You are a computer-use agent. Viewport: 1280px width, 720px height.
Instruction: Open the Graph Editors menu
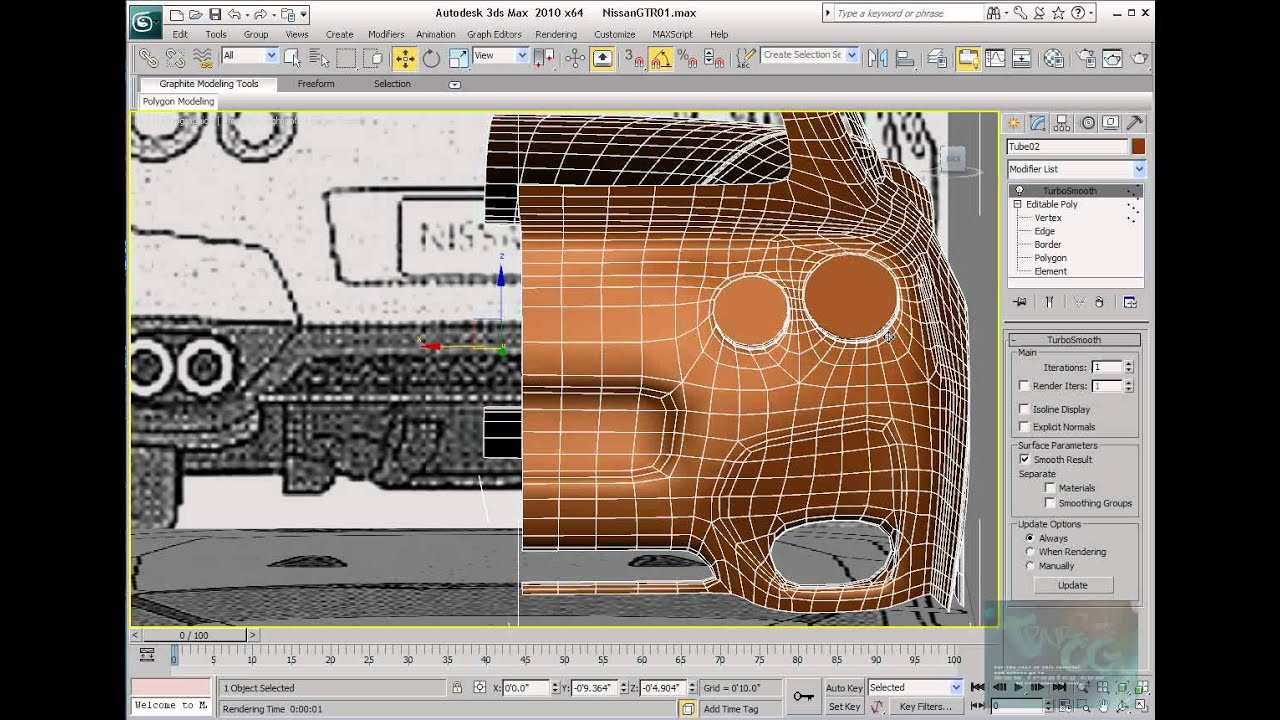[494, 34]
